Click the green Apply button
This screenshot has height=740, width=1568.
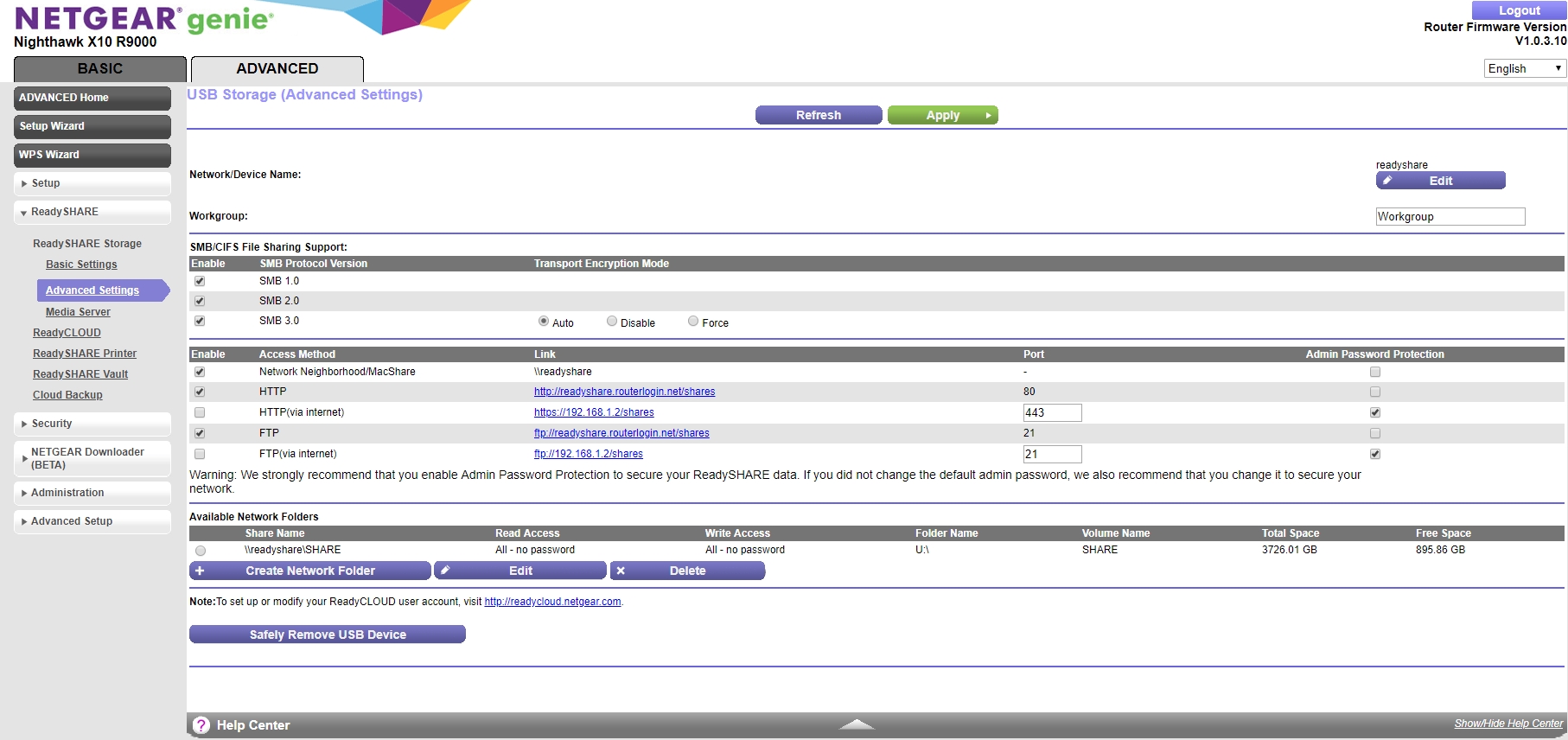(943, 115)
